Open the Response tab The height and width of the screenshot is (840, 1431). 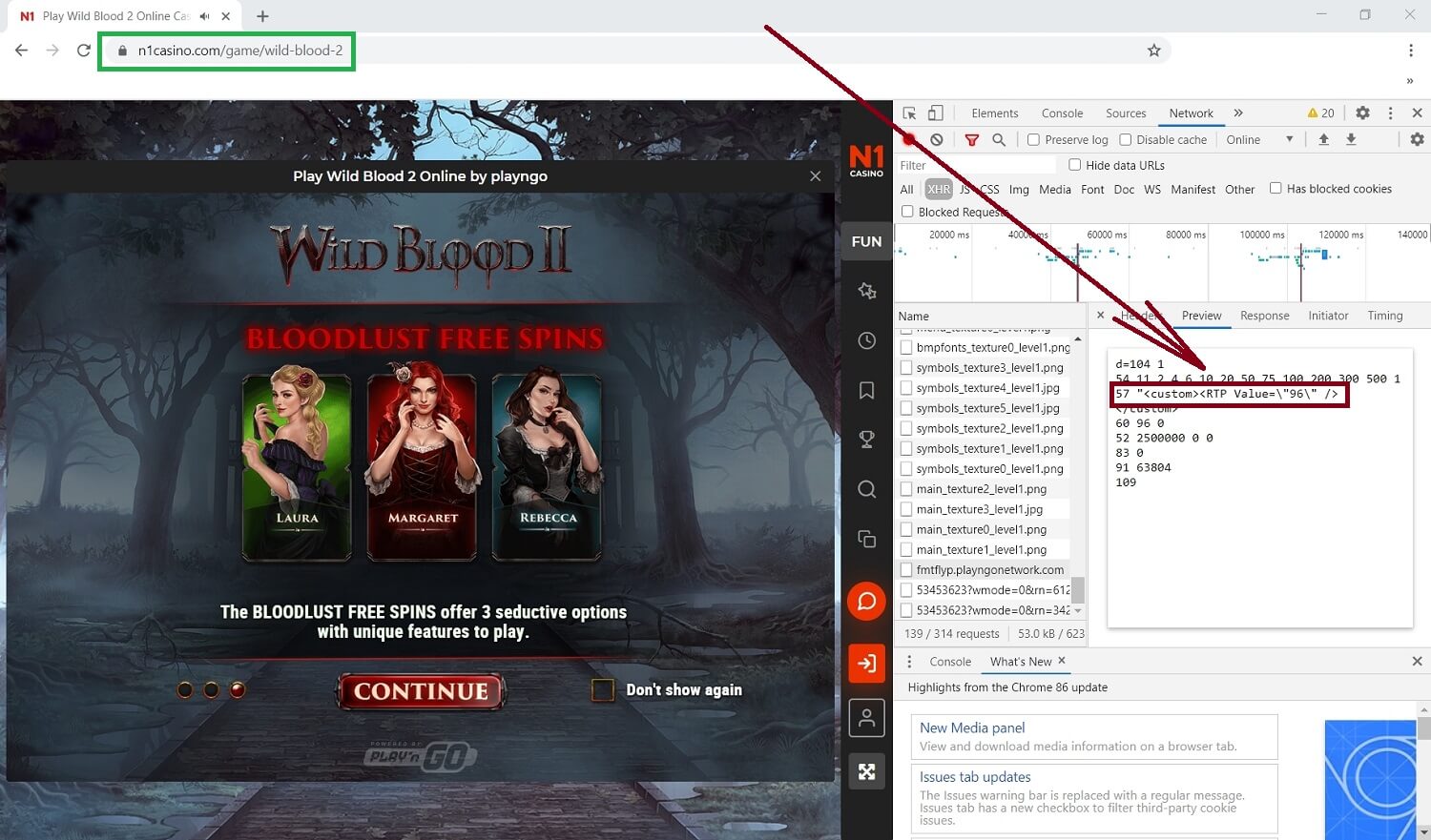1265,316
